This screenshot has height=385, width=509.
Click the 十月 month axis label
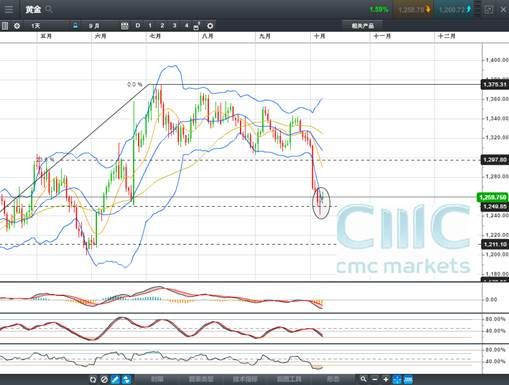(319, 36)
